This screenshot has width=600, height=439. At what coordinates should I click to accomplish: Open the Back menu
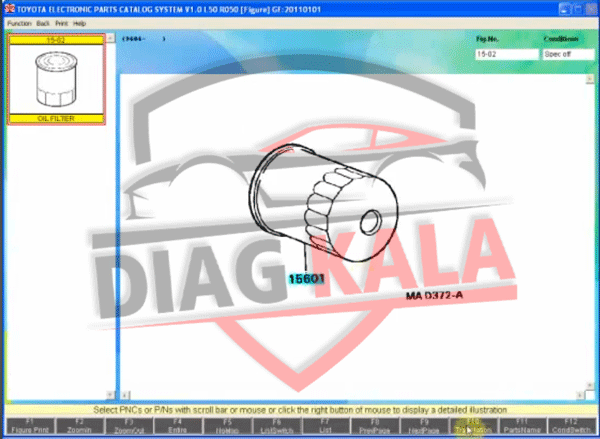coord(43,23)
